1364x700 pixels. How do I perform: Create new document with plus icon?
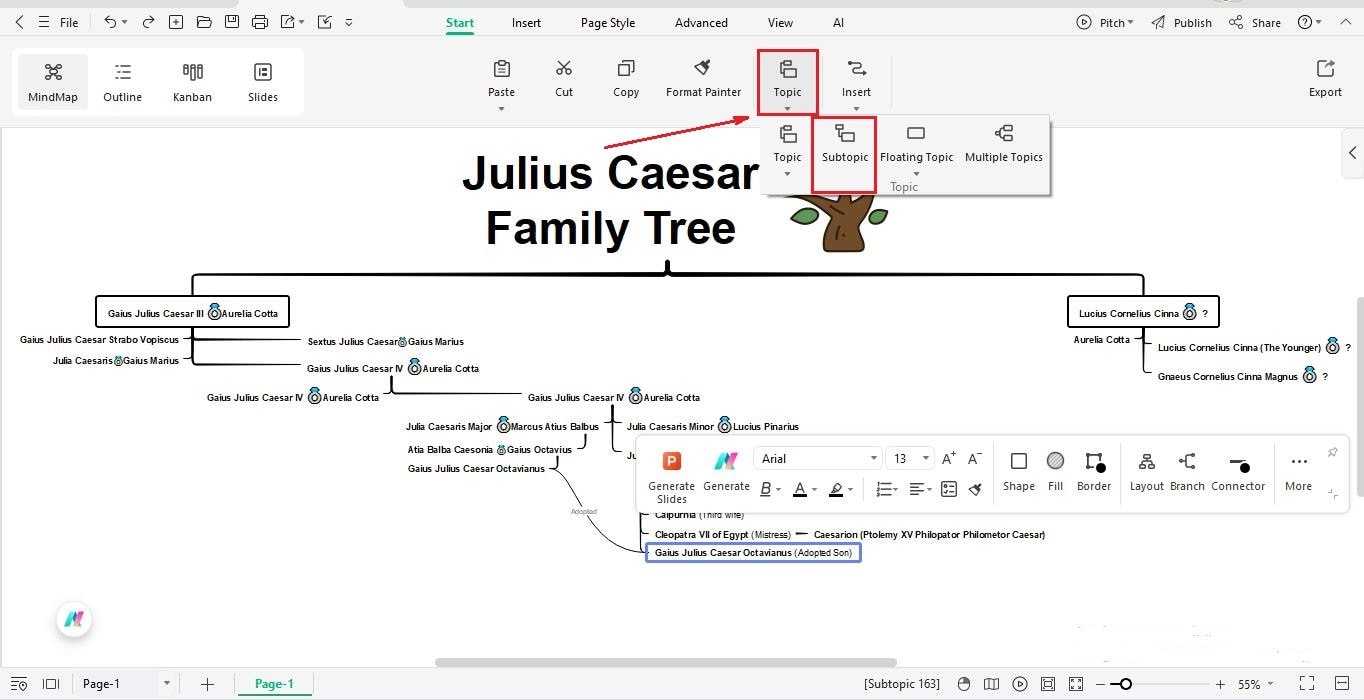click(176, 22)
